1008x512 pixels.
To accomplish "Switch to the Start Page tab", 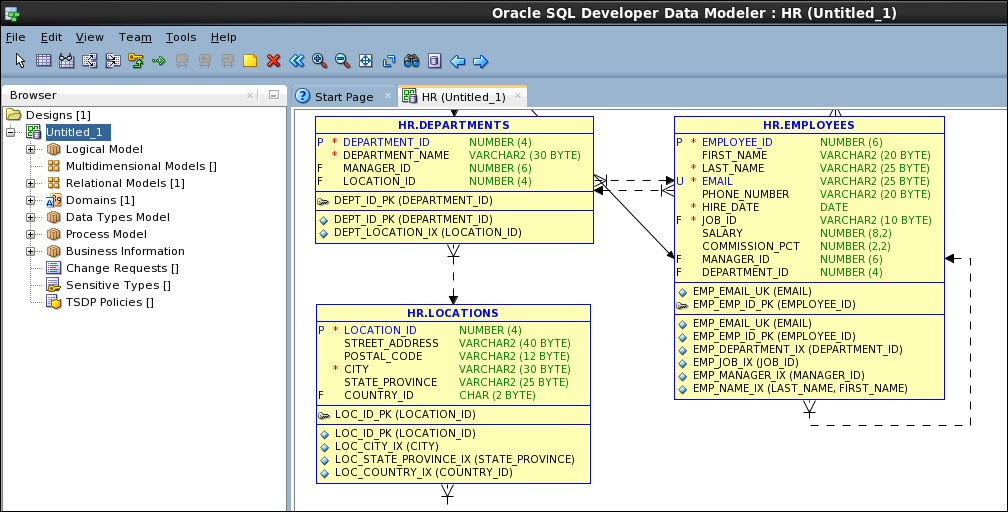I will [343, 97].
